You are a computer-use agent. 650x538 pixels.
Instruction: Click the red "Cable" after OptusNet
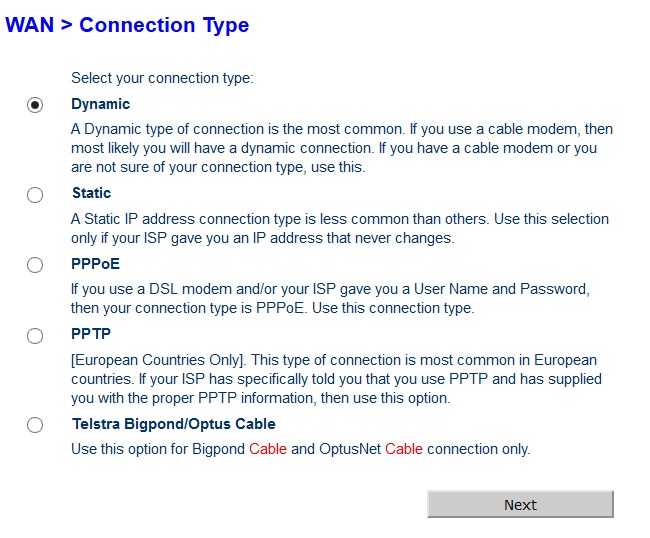[404, 449]
